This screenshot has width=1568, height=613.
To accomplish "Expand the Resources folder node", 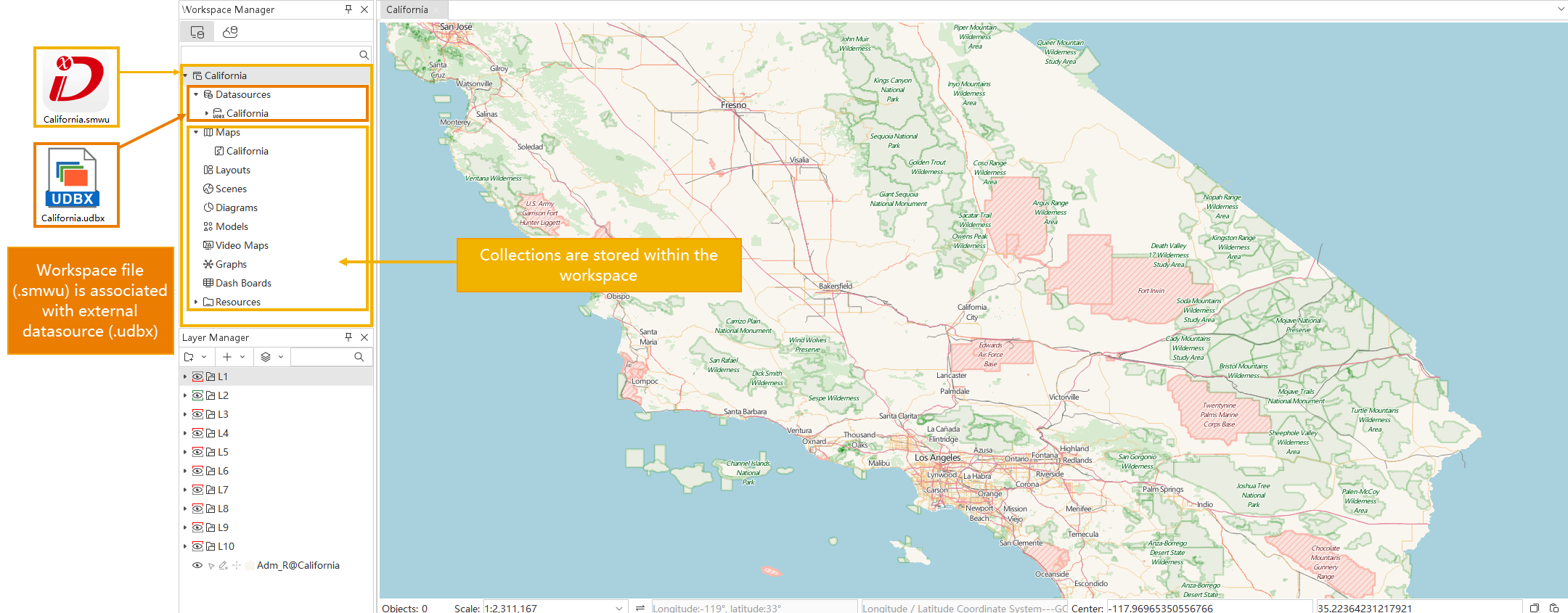I will (196, 302).
